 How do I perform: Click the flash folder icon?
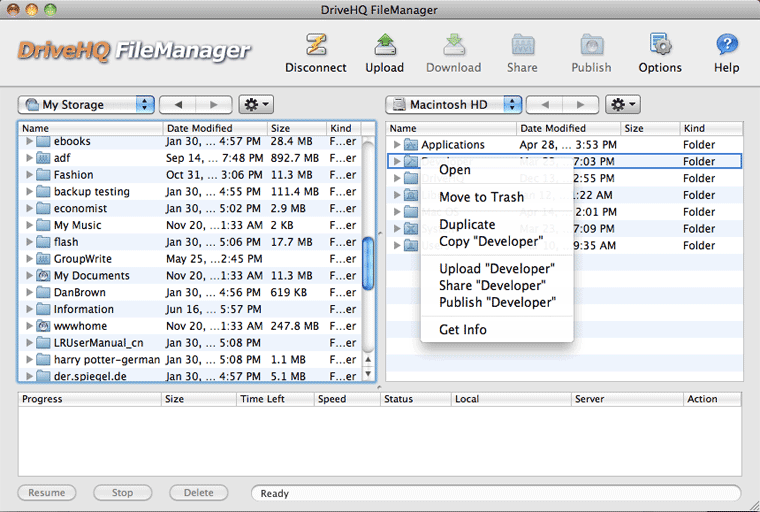[44, 242]
